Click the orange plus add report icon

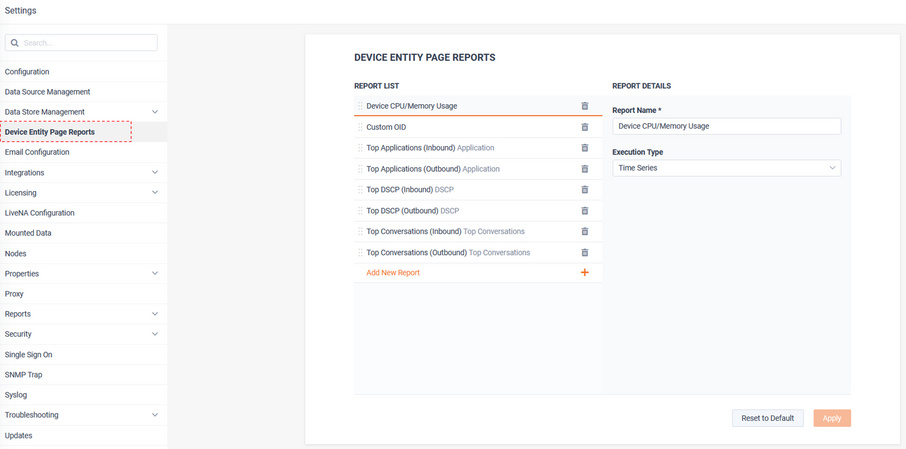(x=584, y=273)
